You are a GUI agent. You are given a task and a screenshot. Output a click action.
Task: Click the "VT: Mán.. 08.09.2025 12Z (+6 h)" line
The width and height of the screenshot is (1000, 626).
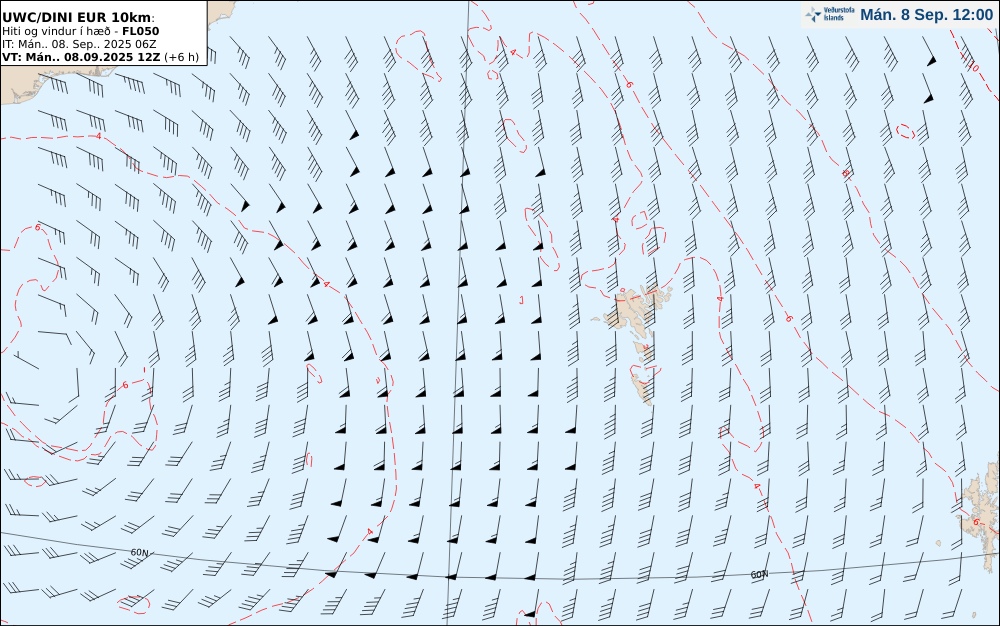(x=100, y=57)
